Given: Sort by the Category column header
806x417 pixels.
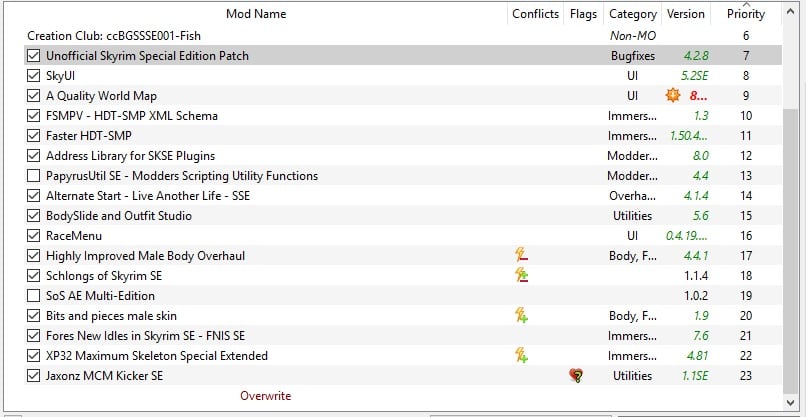Looking at the screenshot, I should [x=633, y=14].
